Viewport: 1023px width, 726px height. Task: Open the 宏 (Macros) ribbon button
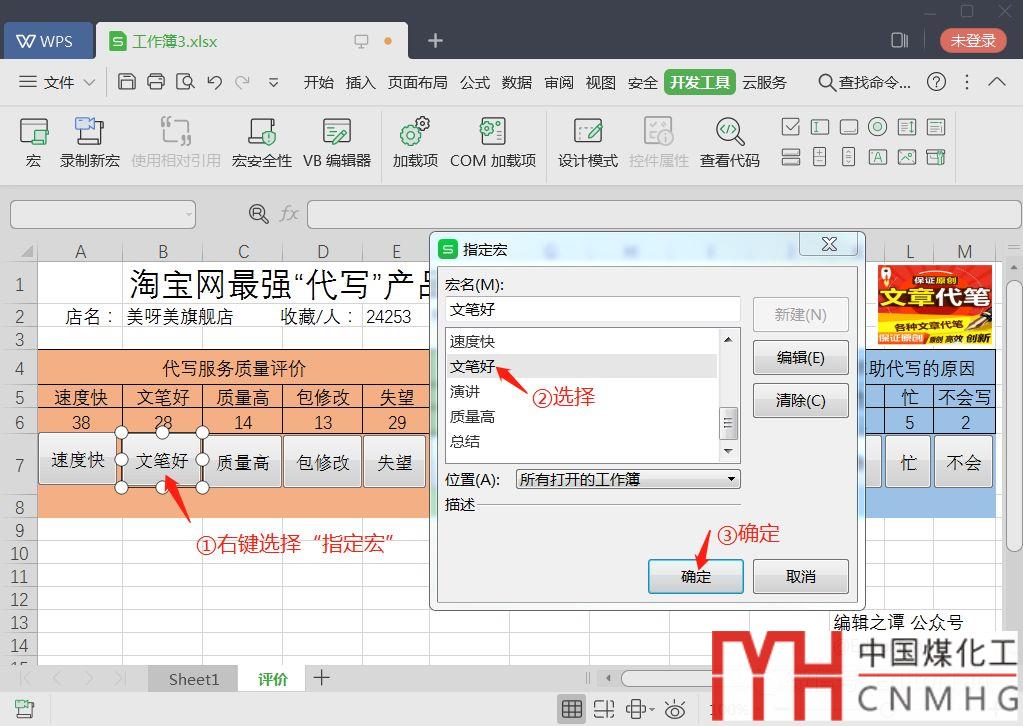tap(33, 142)
